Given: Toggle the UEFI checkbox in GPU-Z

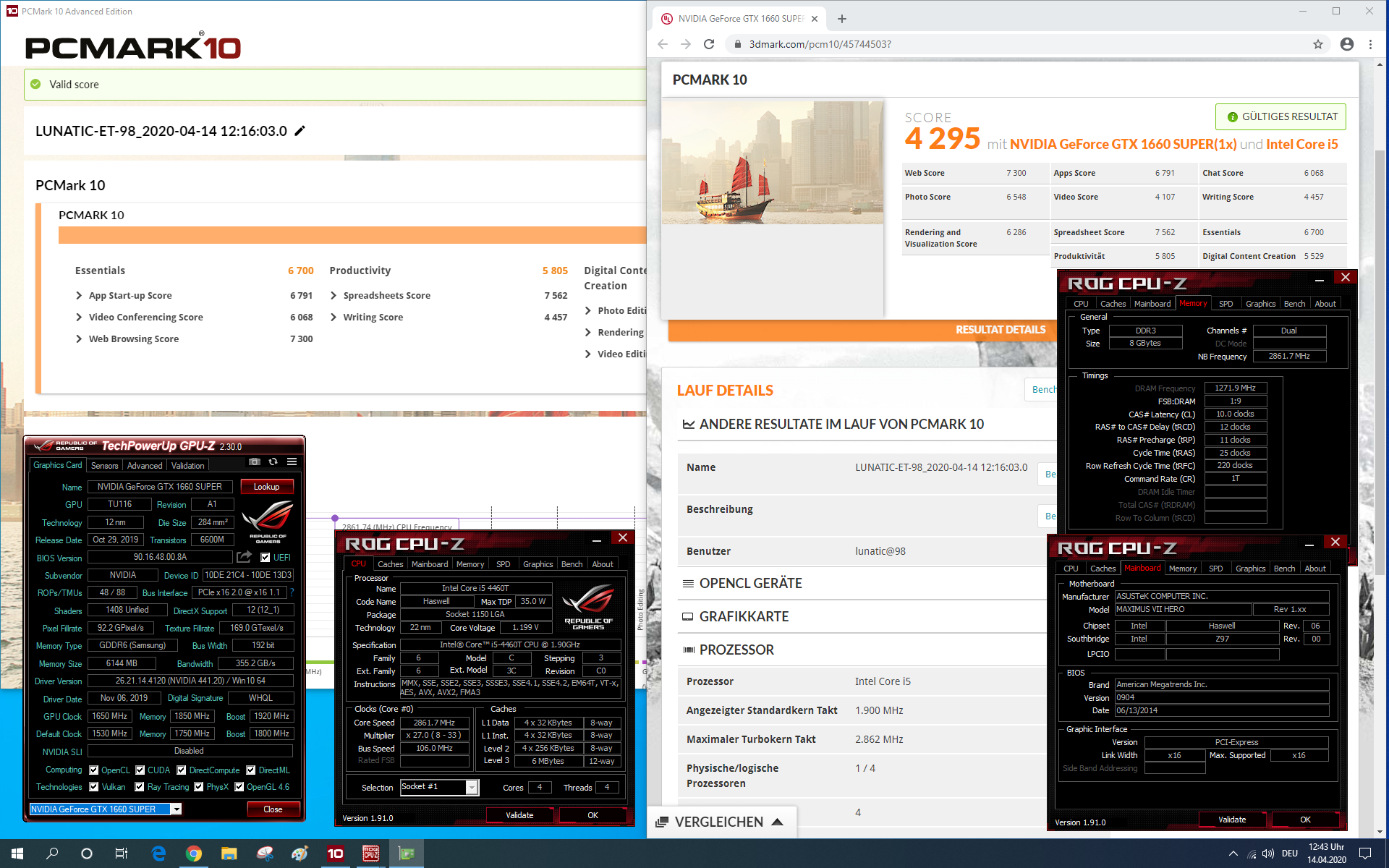Looking at the screenshot, I should tap(266, 557).
